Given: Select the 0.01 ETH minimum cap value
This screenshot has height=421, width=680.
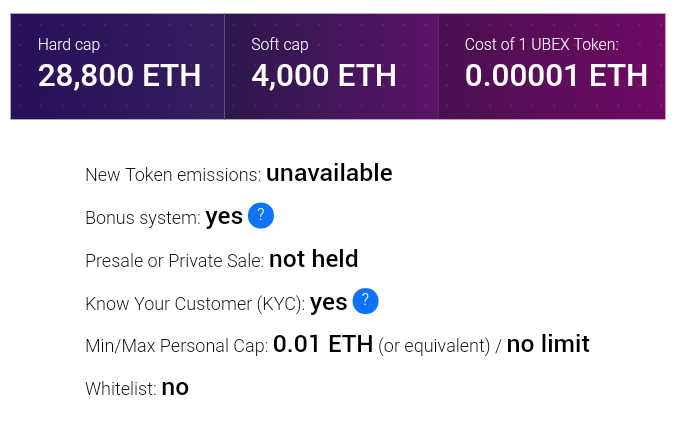Looking at the screenshot, I should tap(323, 345).
